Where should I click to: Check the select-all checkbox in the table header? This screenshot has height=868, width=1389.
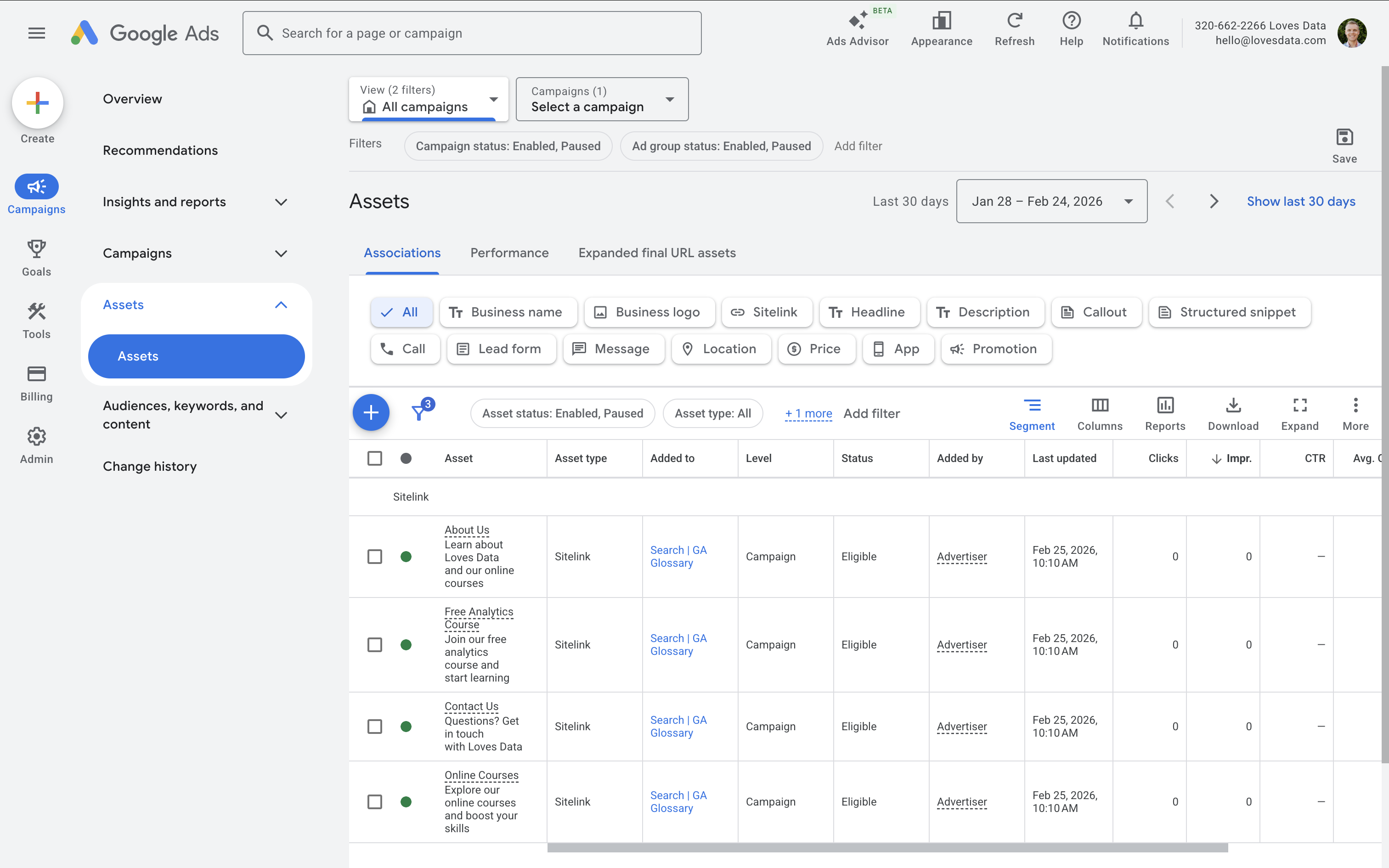tap(375, 457)
